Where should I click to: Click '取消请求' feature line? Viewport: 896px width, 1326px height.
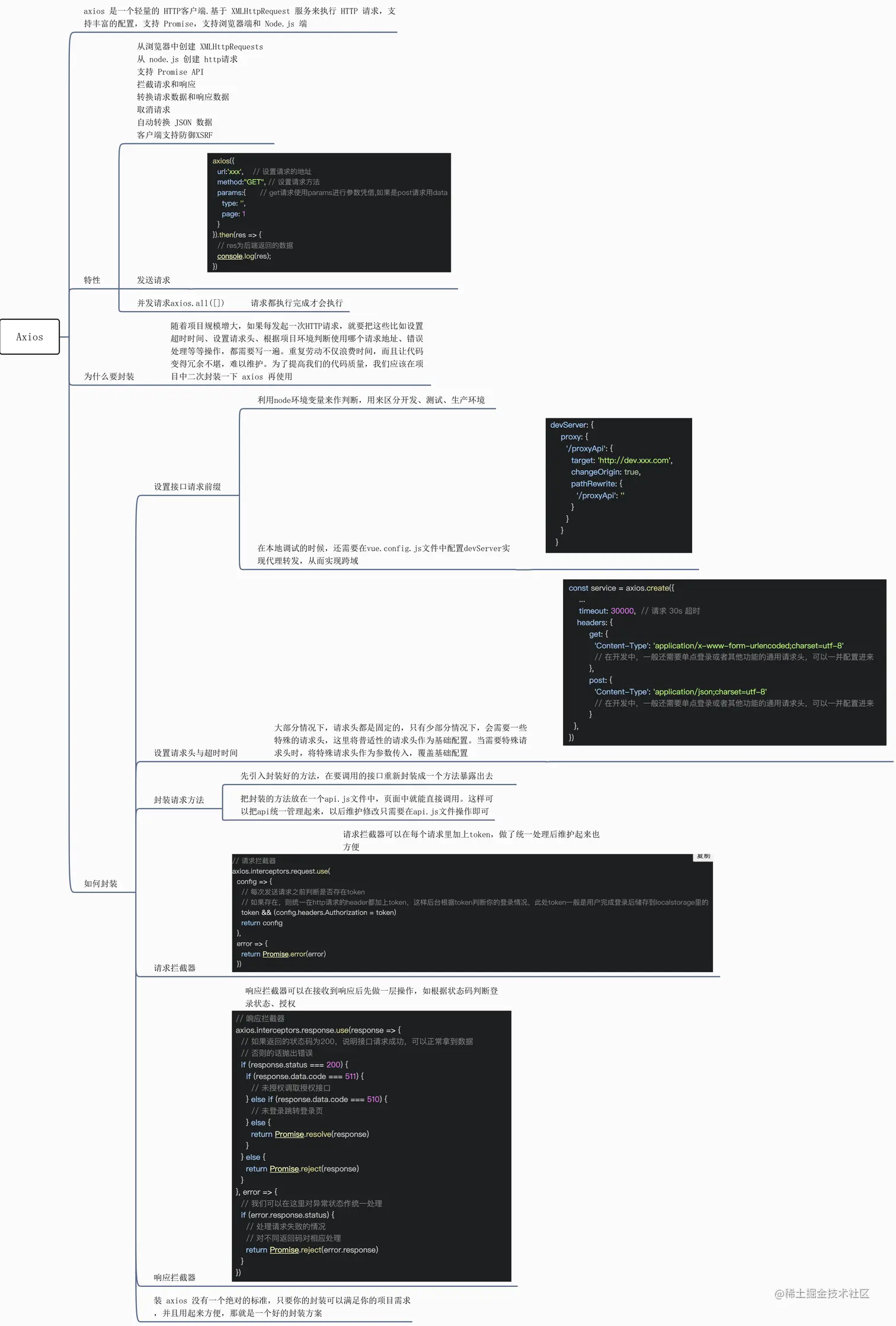[153, 110]
